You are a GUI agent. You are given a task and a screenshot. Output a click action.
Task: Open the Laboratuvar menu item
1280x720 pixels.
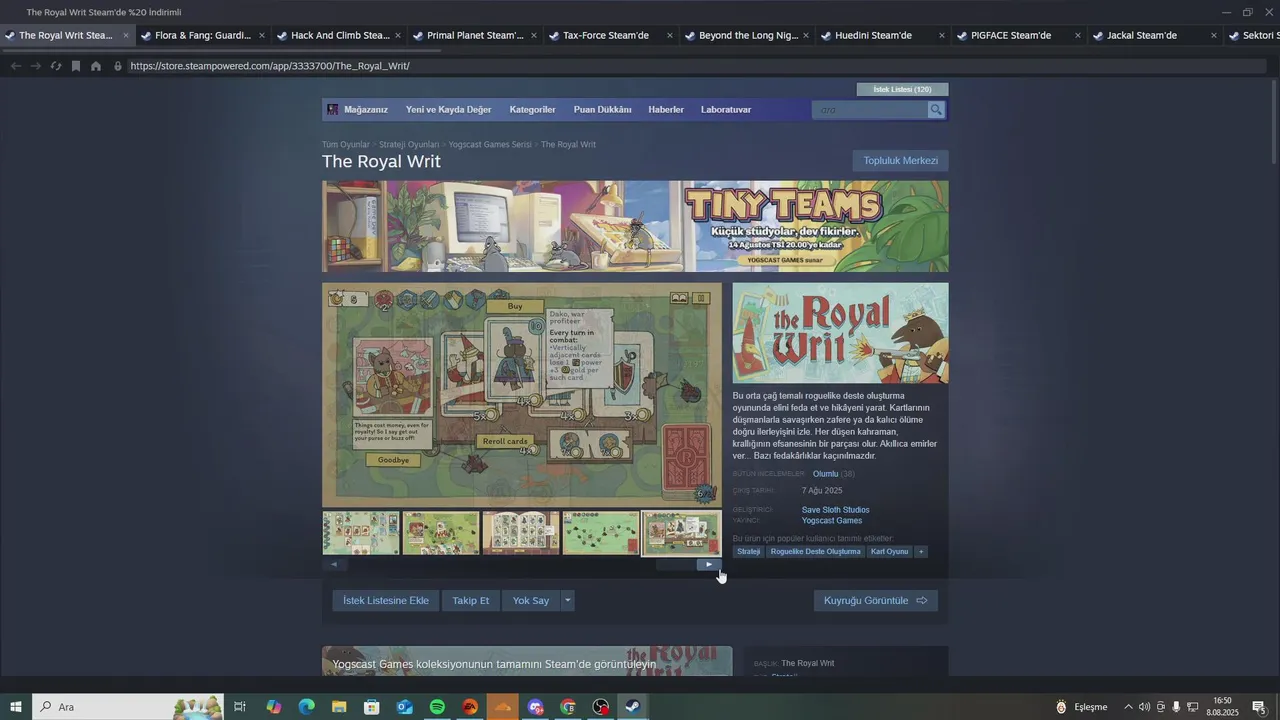point(726,110)
